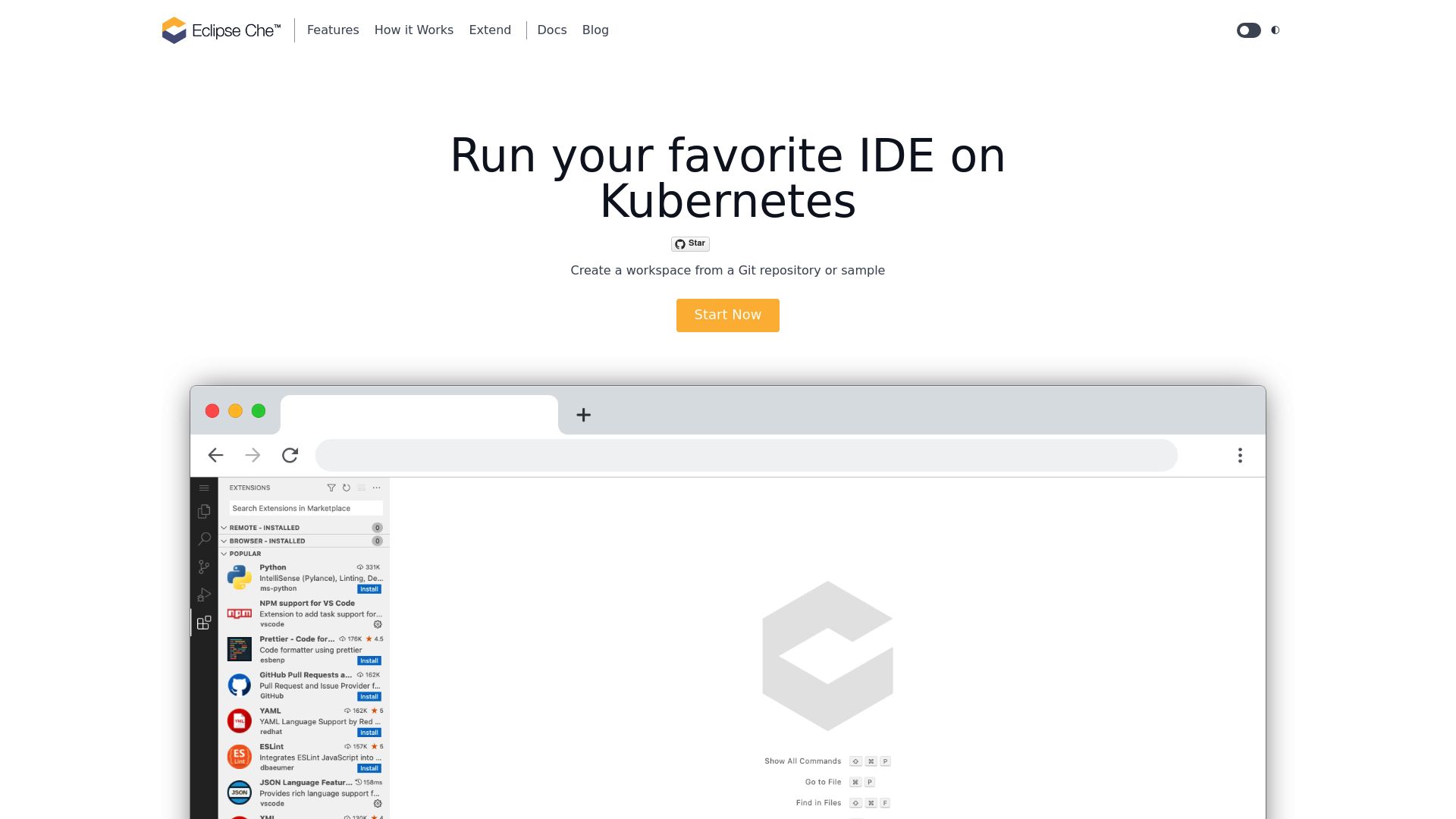Viewport: 1456px width, 819px height.
Task: Click the half-moon contrast icon
Action: tap(1276, 30)
